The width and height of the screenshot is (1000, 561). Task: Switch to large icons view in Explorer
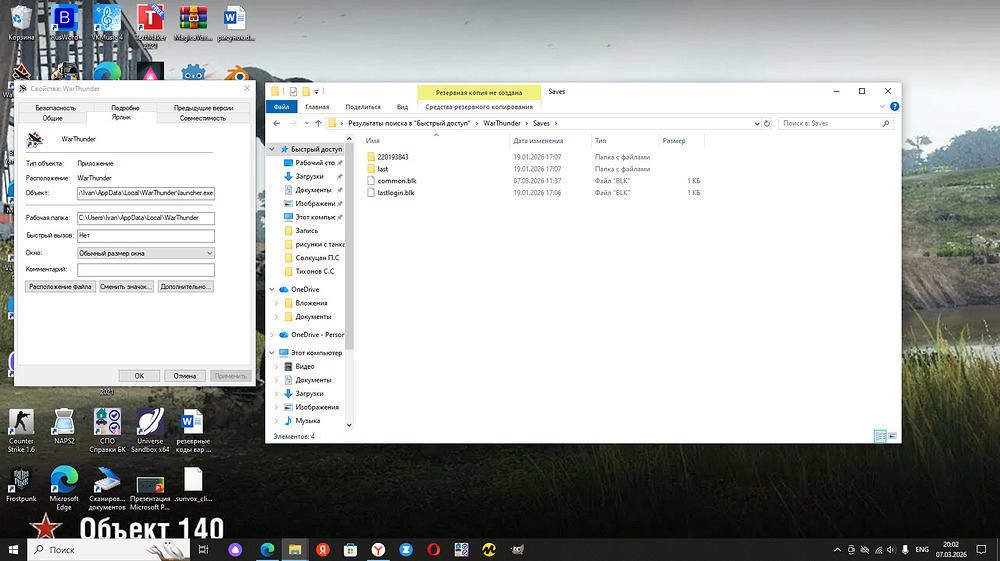(x=894, y=436)
